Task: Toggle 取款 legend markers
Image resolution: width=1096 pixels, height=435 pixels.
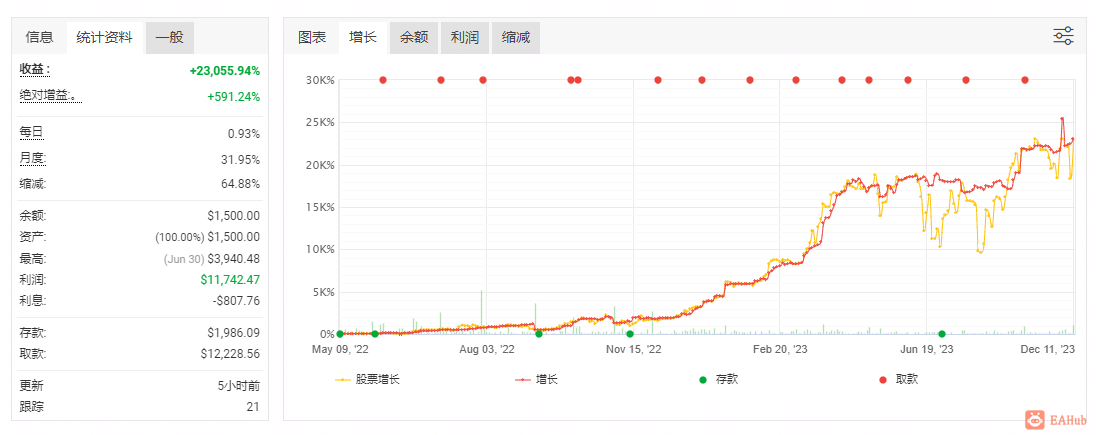Action: [898, 380]
